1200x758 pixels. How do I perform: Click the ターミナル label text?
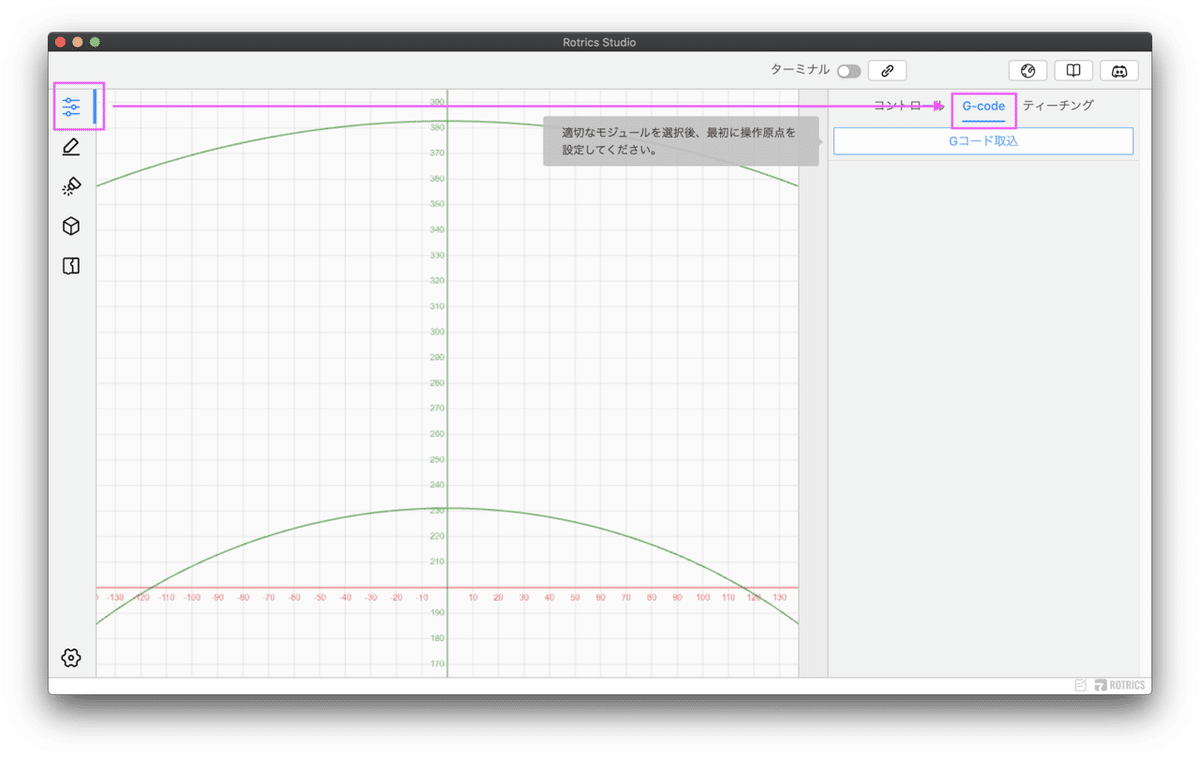[x=800, y=70]
